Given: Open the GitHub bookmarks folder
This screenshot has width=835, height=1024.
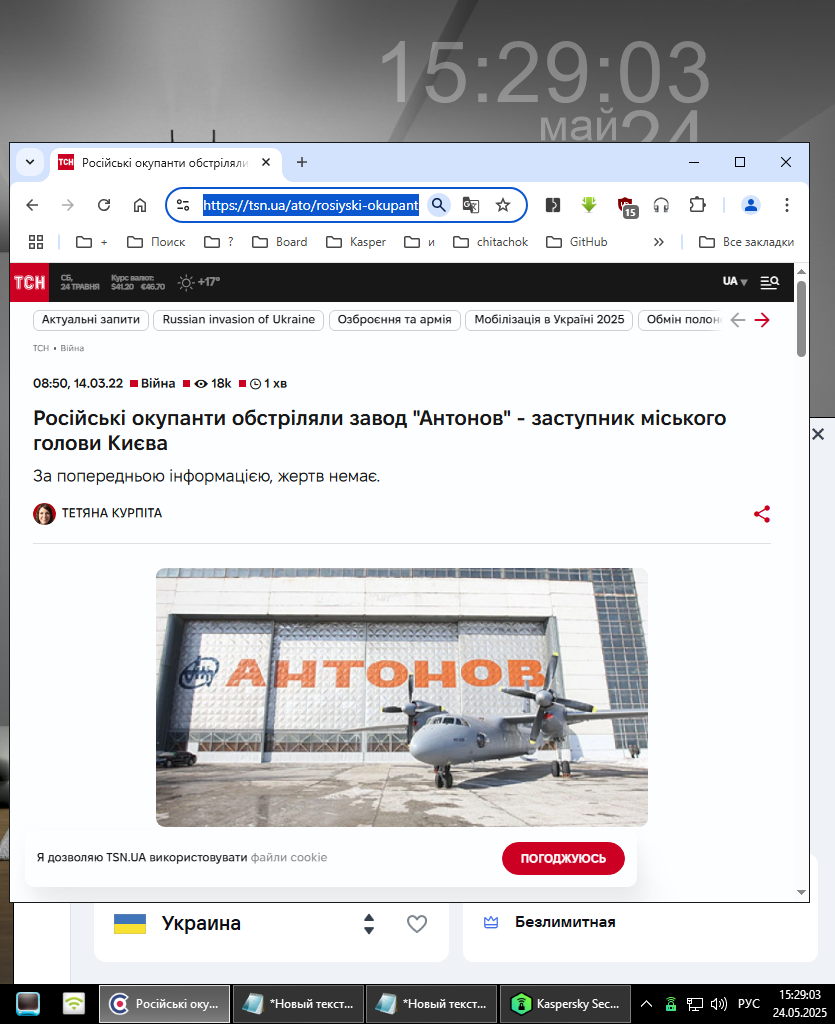Looking at the screenshot, I should (x=576, y=242).
